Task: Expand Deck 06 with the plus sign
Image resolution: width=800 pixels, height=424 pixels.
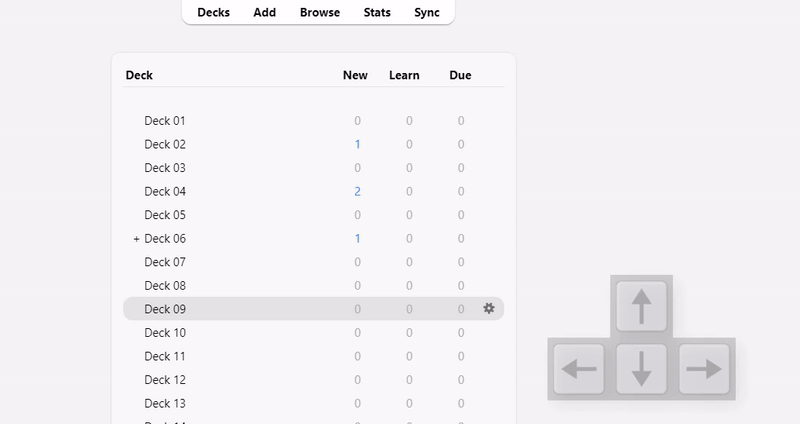Action: click(x=136, y=239)
